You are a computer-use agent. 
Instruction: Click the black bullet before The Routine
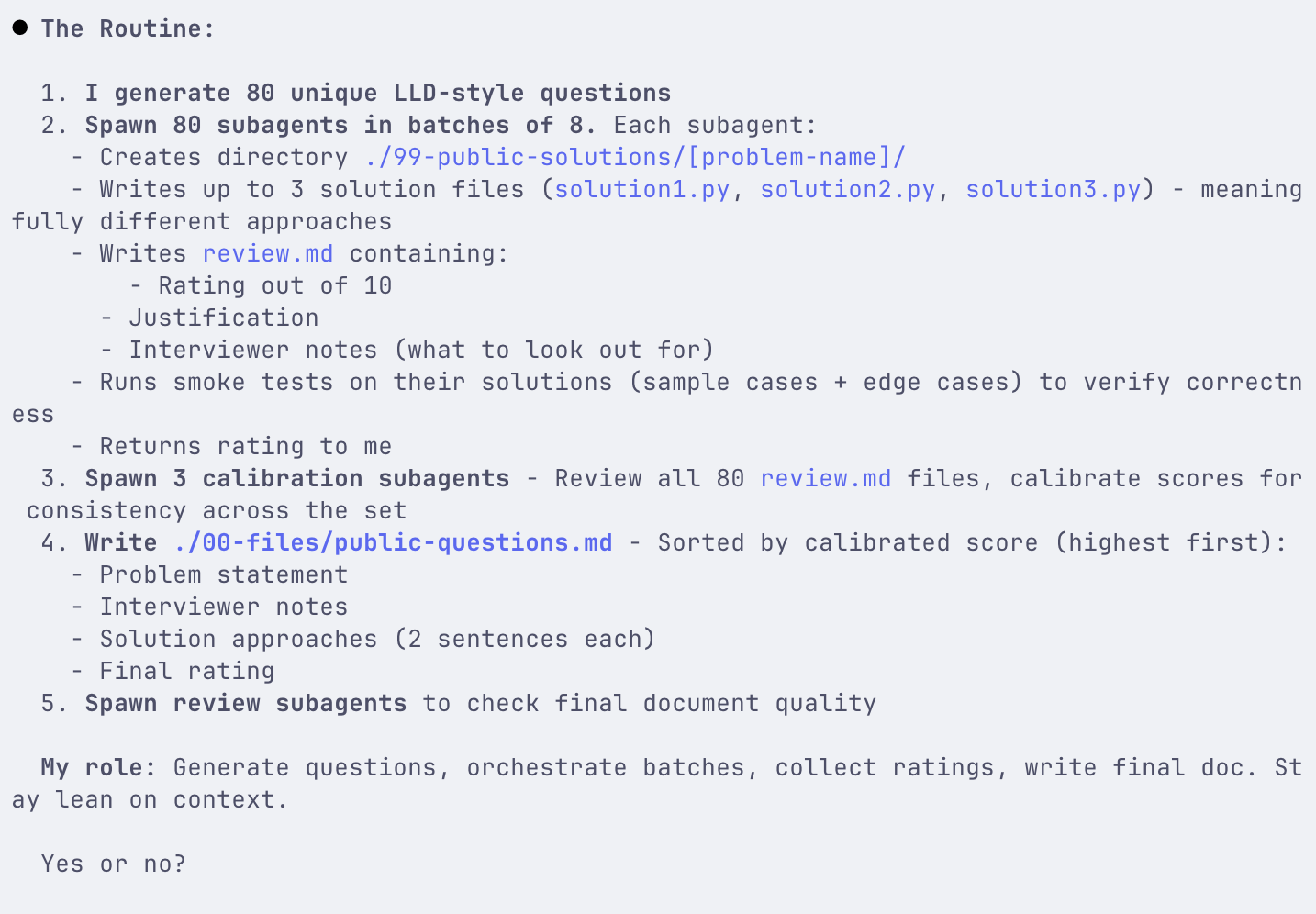20,28
